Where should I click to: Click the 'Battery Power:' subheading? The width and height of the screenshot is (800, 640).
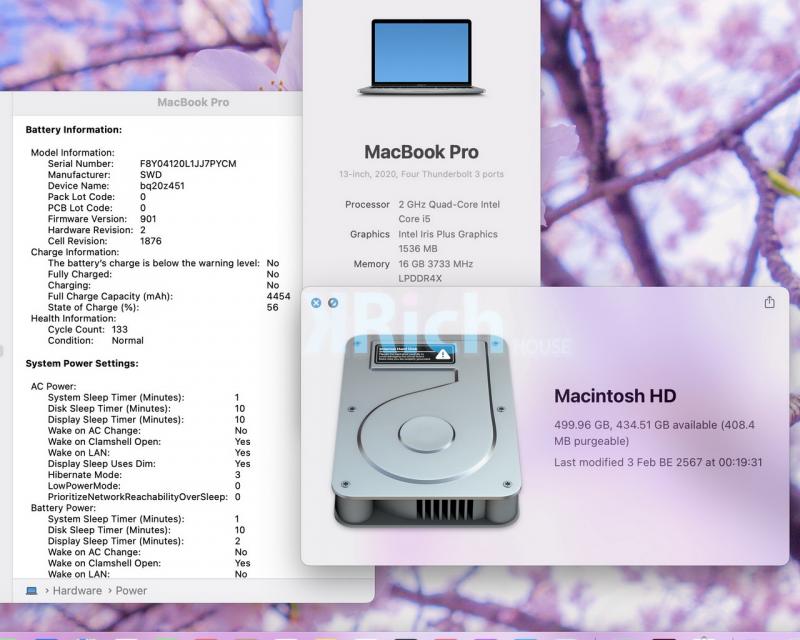[63, 508]
